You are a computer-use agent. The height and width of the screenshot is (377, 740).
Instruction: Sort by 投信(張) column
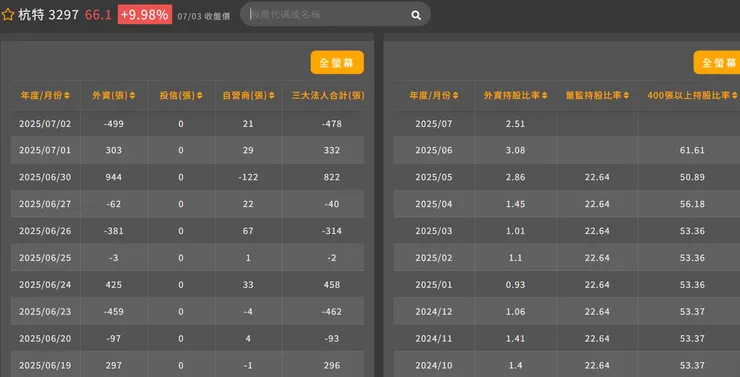pyautogui.click(x=181, y=96)
